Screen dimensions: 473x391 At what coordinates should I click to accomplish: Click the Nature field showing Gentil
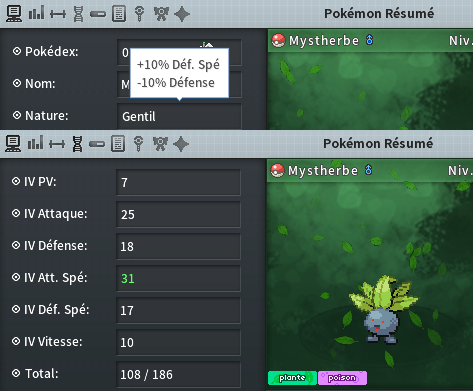point(179,116)
